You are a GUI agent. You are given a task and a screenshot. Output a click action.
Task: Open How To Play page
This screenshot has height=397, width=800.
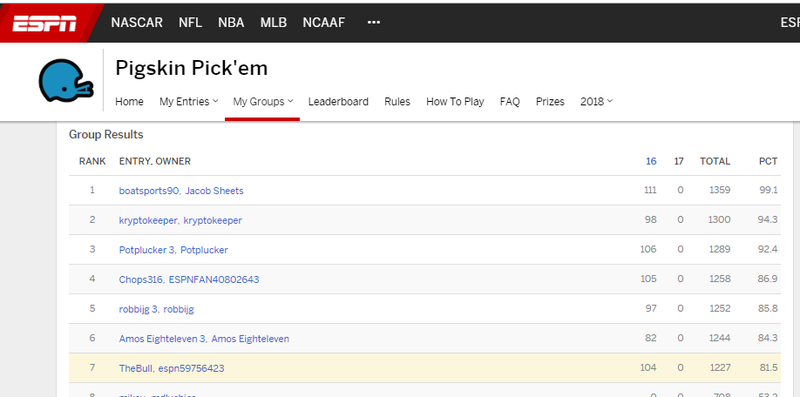455,102
